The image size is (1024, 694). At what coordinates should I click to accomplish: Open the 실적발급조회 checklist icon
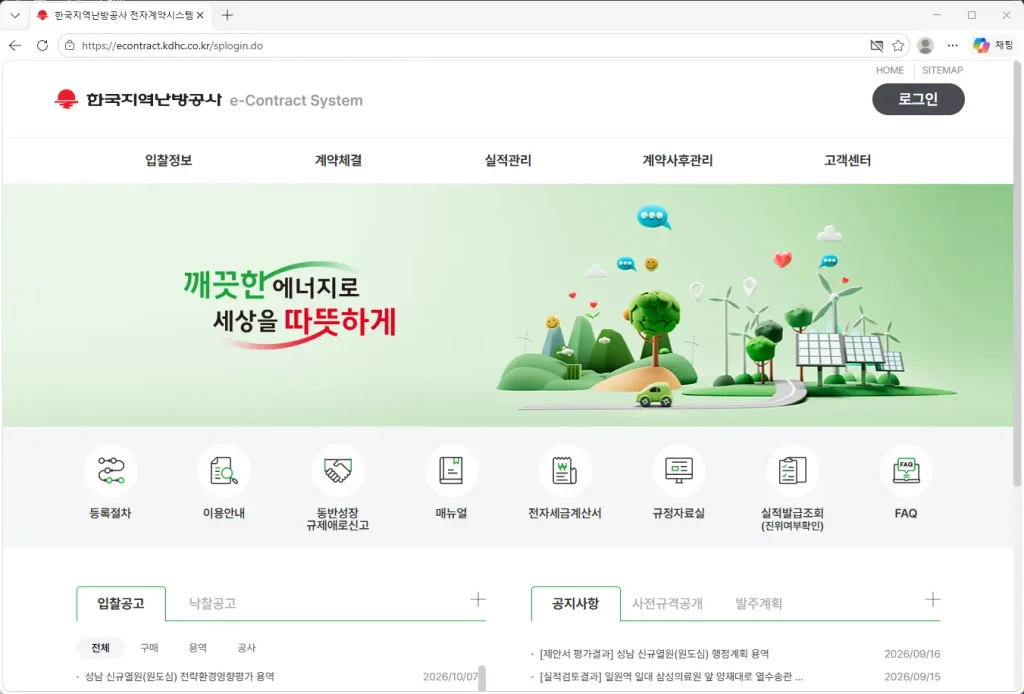(792, 471)
